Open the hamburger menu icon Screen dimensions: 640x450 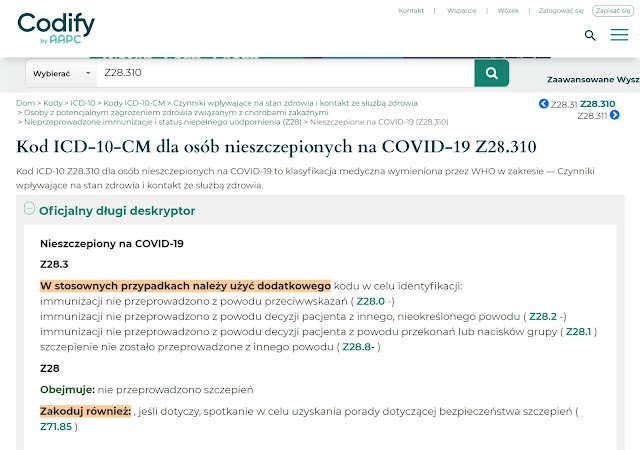(x=619, y=35)
